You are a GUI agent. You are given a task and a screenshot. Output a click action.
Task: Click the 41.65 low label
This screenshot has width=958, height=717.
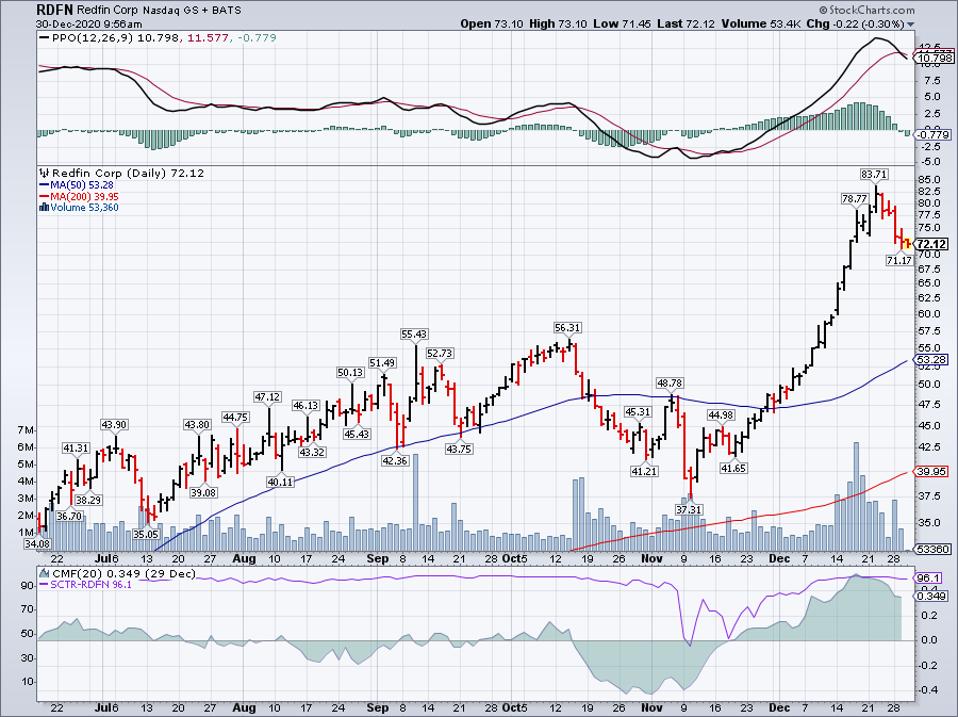pyautogui.click(x=734, y=469)
